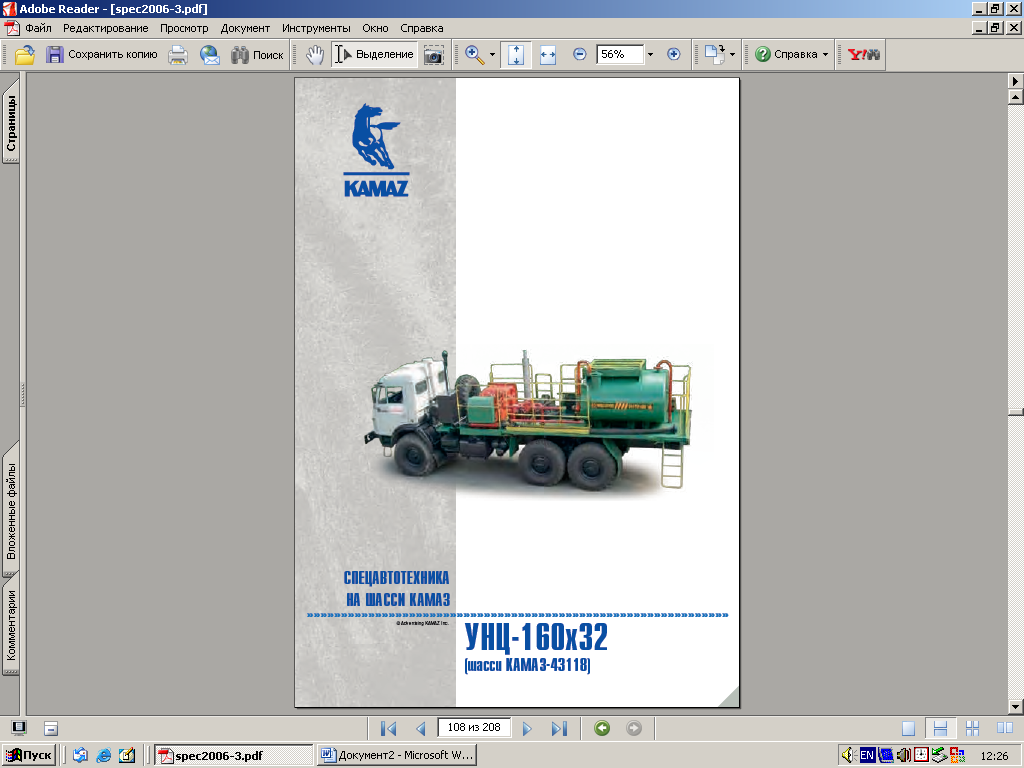Click the EN language indicator in tray
The width and height of the screenshot is (1024, 768).
point(867,756)
